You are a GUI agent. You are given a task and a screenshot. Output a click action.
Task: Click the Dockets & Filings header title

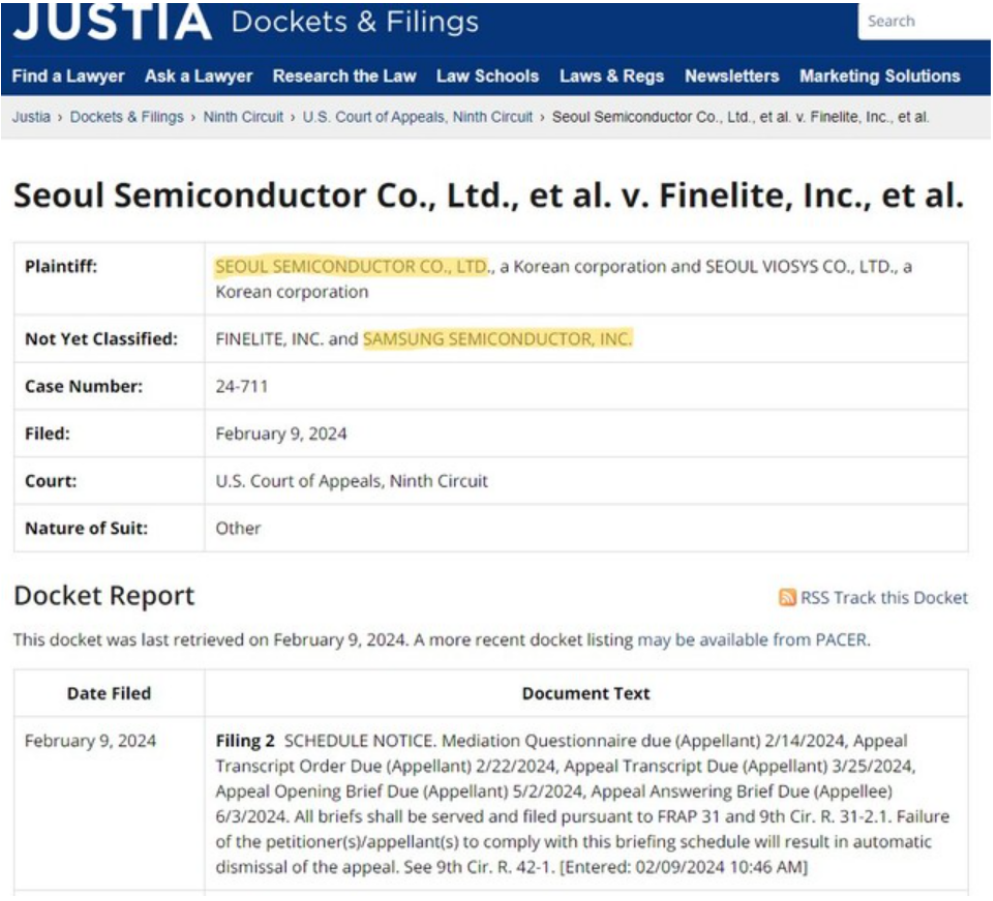pyautogui.click(x=354, y=22)
